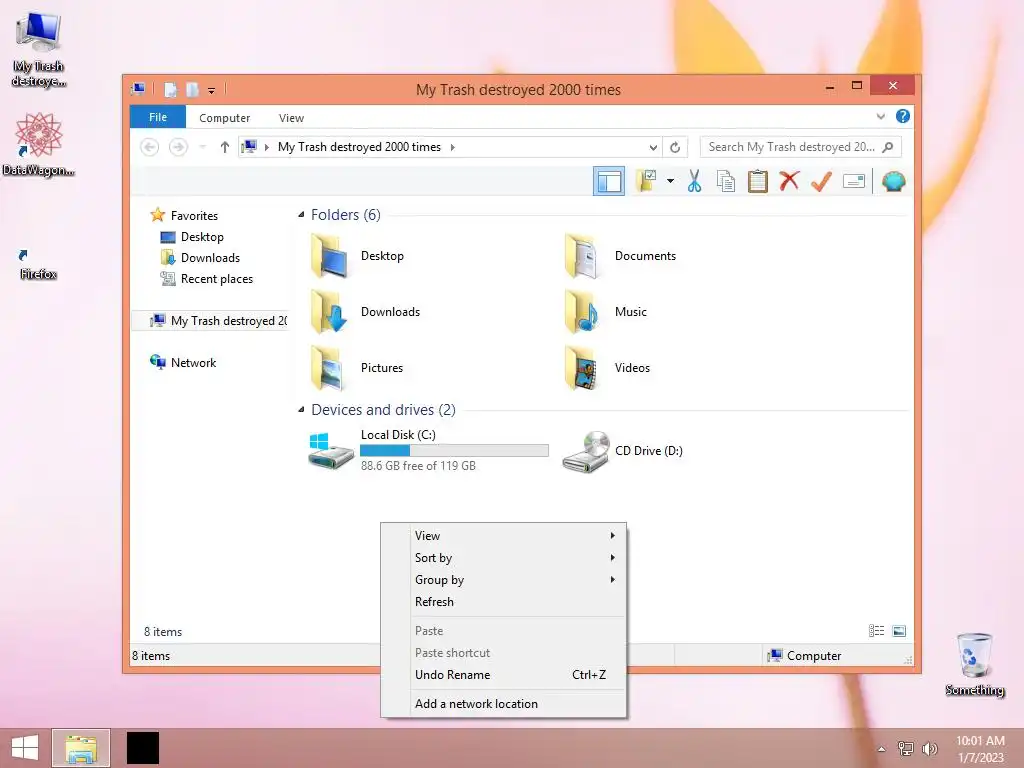This screenshot has width=1024, height=768.
Task: Click the Copy pages icon
Action: click(x=726, y=181)
